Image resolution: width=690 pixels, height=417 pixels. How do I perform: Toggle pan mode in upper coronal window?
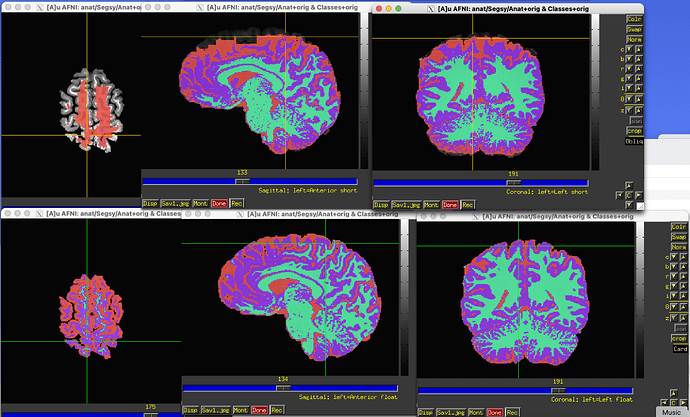tap(636, 121)
